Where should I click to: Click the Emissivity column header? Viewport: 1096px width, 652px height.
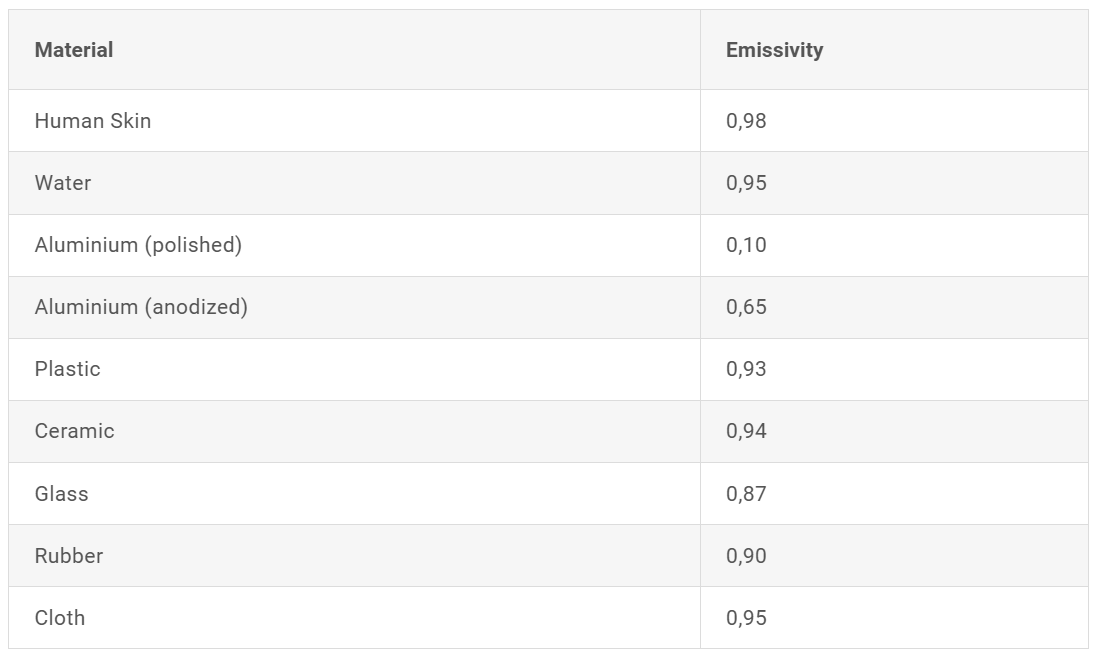(894, 50)
